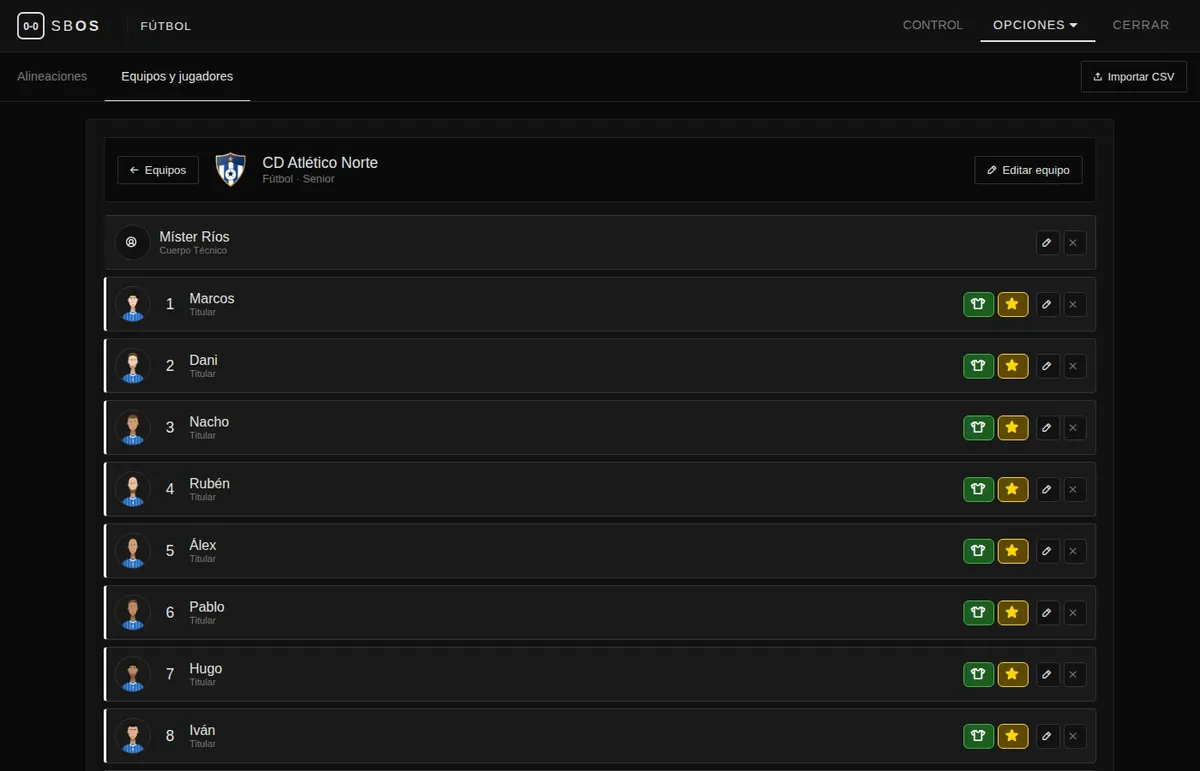Remove player Dani from the roster
This screenshot has width=1200, height=771.
1074,366
